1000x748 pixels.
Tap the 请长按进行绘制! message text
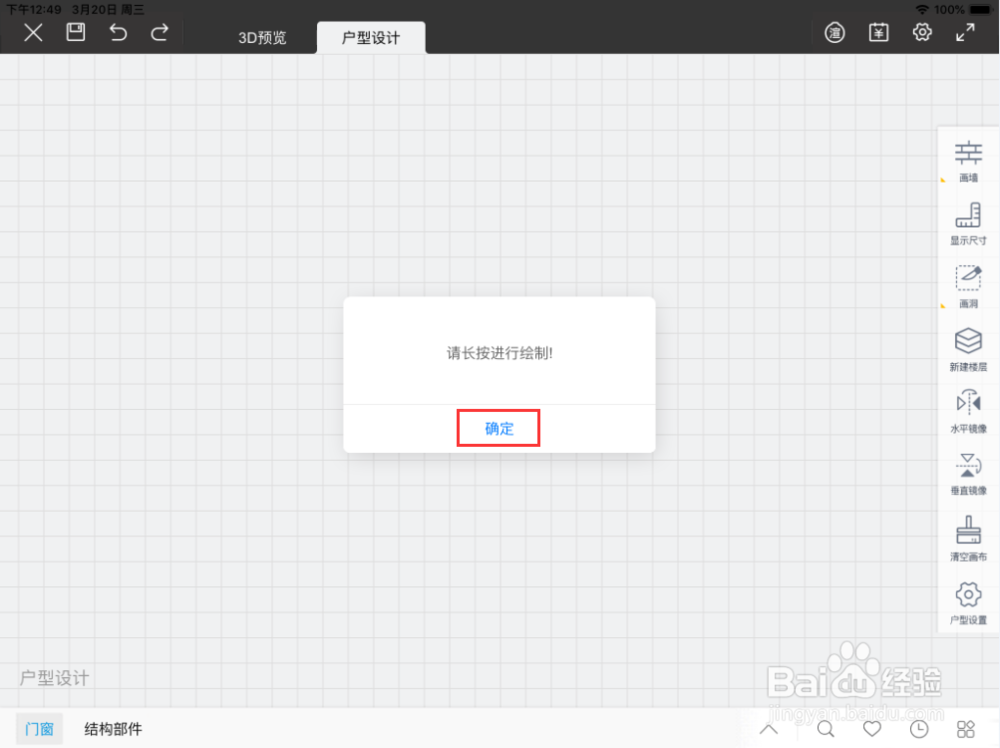coord(499,353)
